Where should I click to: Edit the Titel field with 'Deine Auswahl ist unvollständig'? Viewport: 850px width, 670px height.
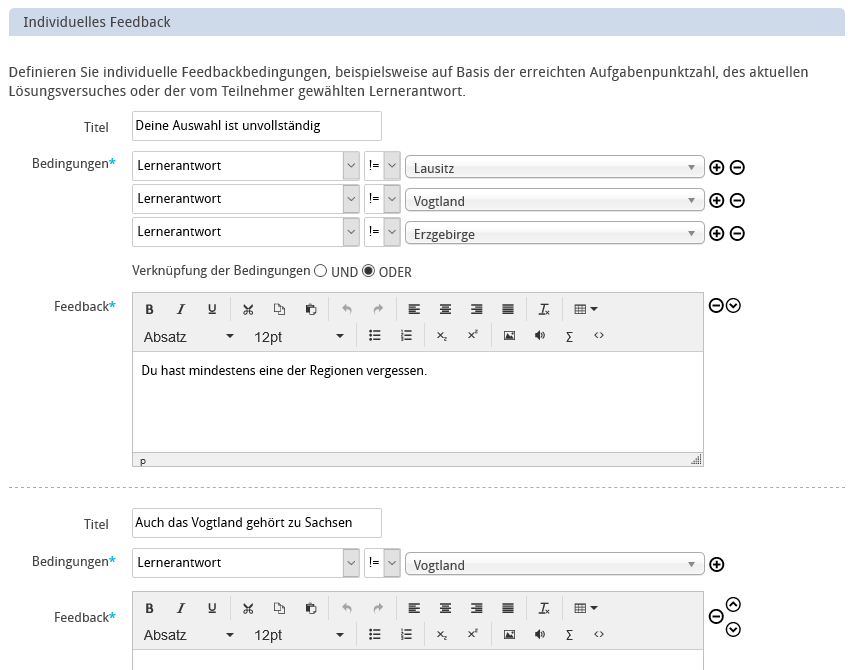[255, 125]
